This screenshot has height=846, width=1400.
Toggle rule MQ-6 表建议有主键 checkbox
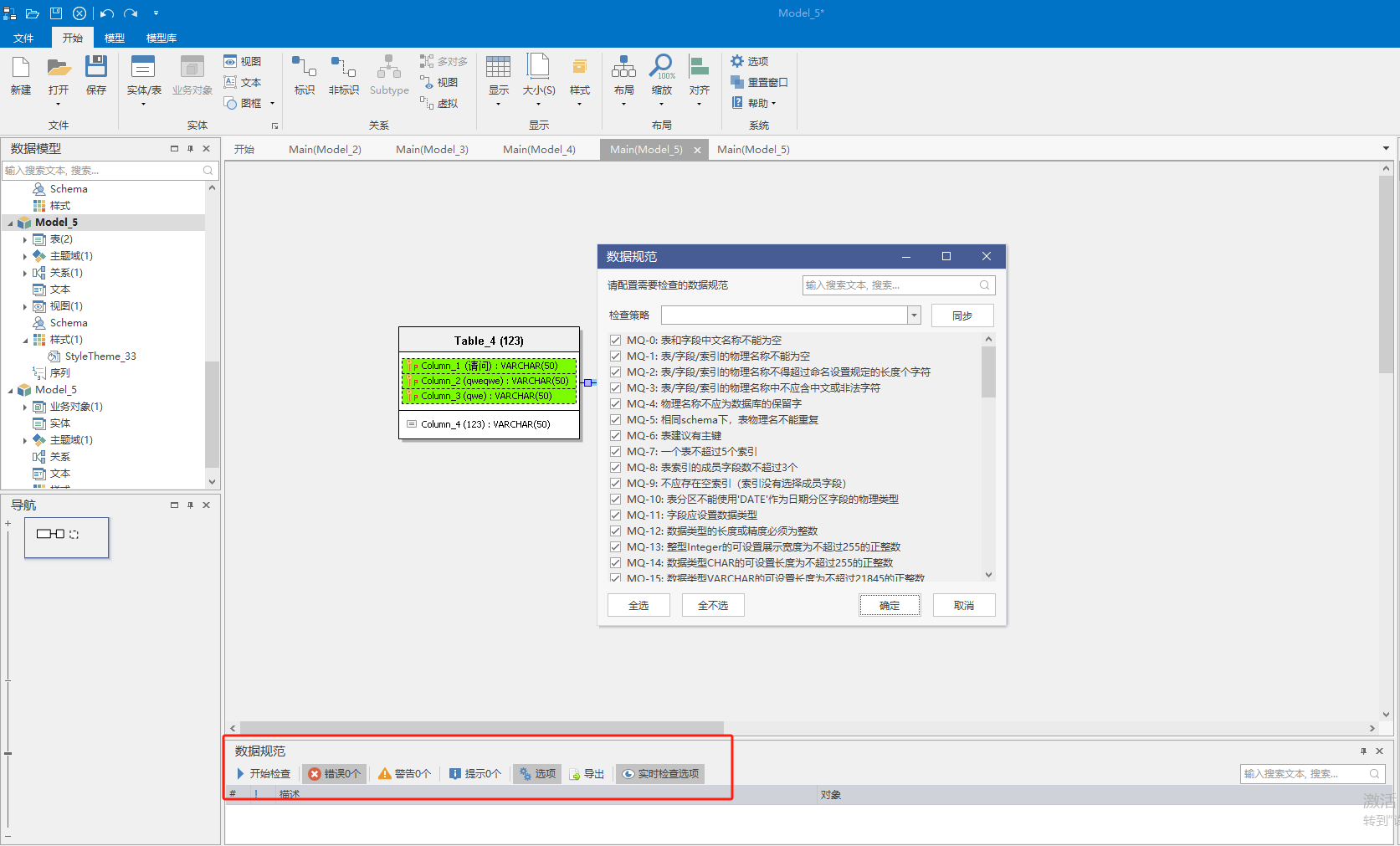[x=615, y=436]
